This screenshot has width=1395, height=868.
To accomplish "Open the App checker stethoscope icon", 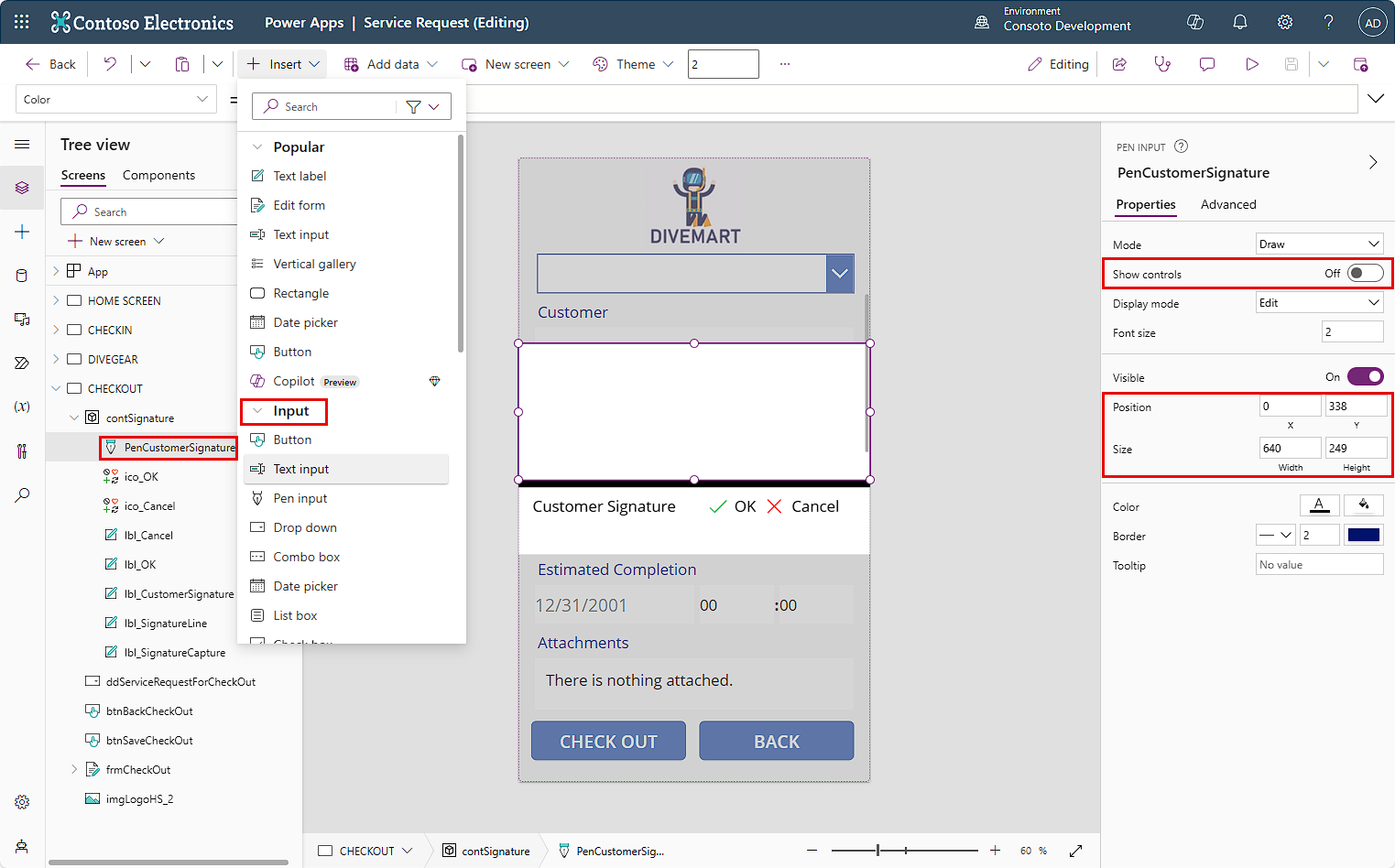I will click(x=1162, y=64).
